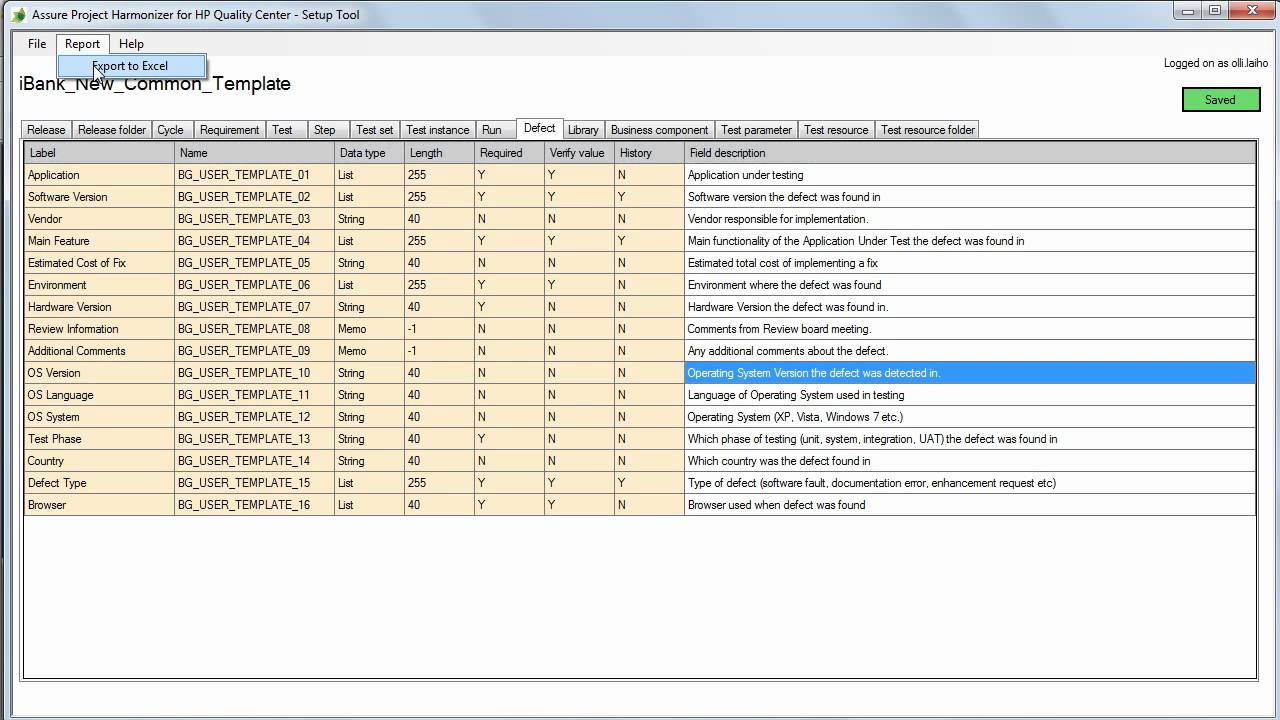1280x720 pixels.
Task: Select the Estimated Cost of Fix cell
Action: point(99,263)
